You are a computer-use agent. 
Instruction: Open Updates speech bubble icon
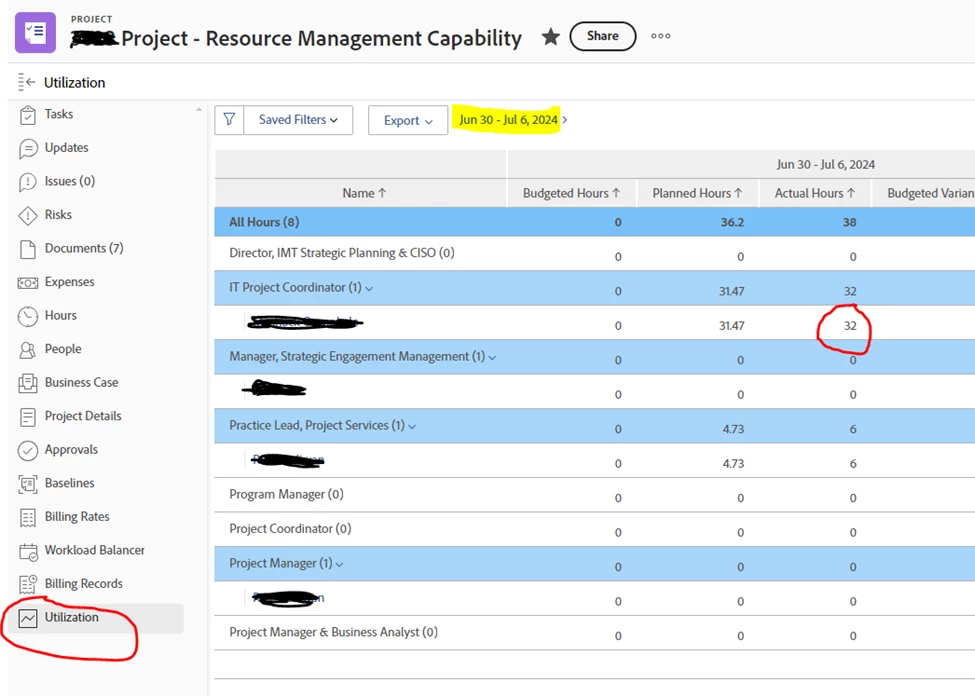point(28,148)
